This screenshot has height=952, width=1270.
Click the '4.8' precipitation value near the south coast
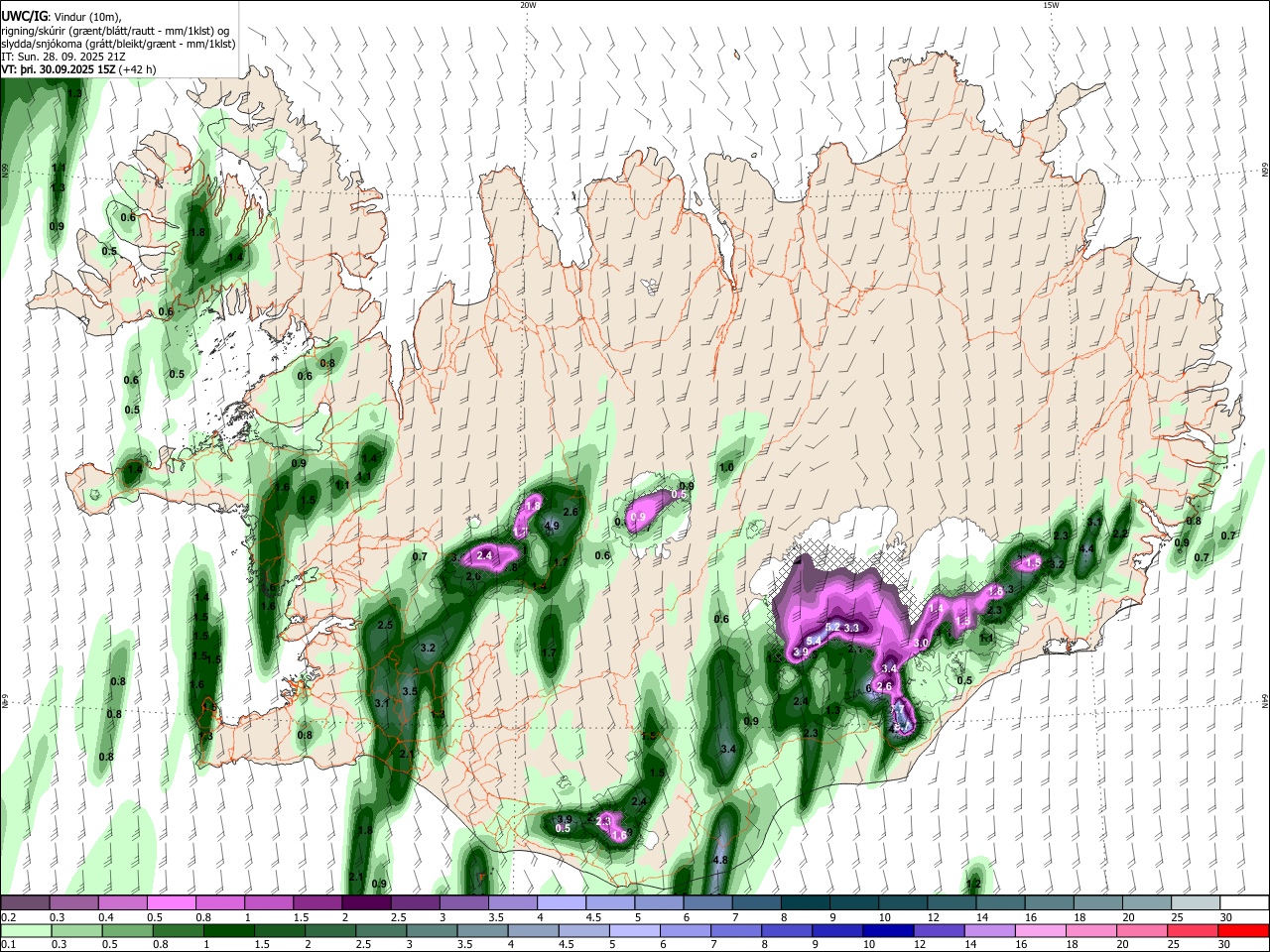[x=721, y=860]
